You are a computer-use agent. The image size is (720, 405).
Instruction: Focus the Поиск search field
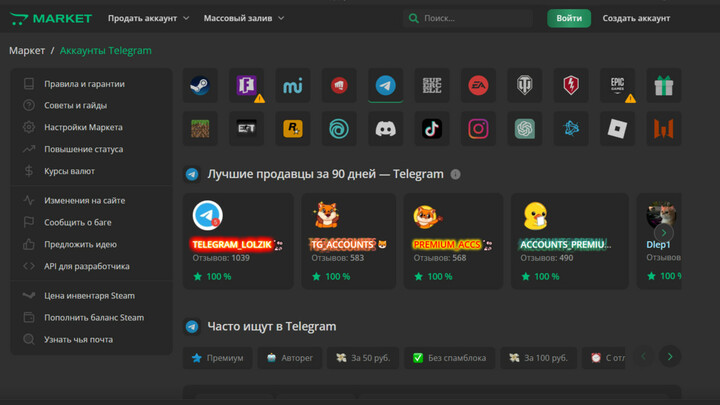pyautogui.click(x=468, y=18)
